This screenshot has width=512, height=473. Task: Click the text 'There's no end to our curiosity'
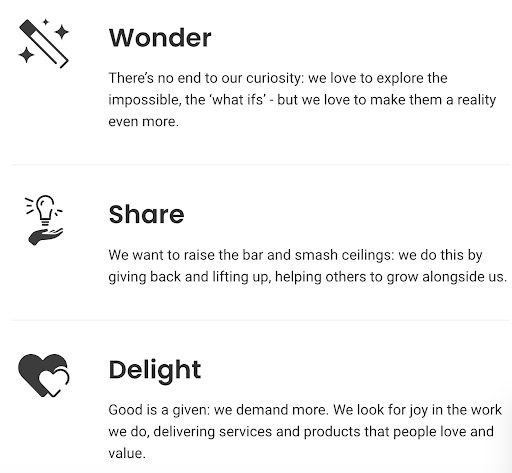[x=206, y=78]
